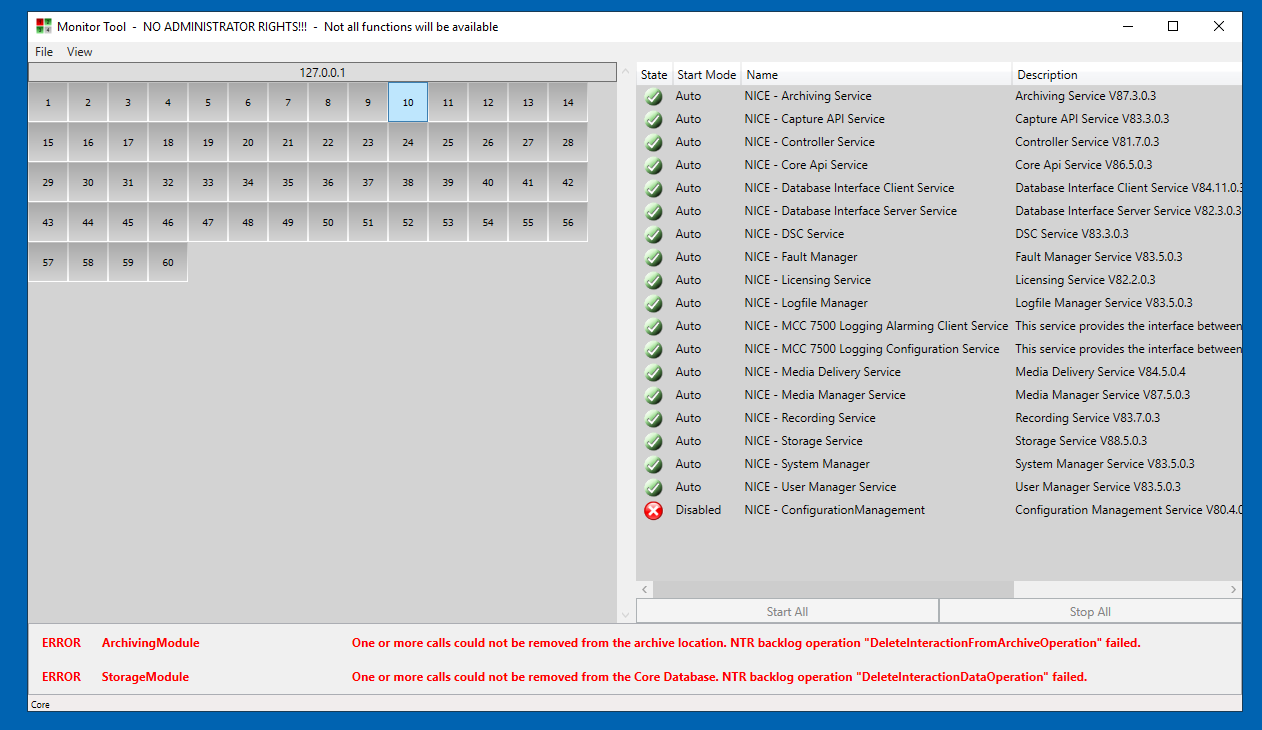The image size is (1262, 730).
Task: Click the state icon for Database Interface Client Service
Action: pos(653,189)
